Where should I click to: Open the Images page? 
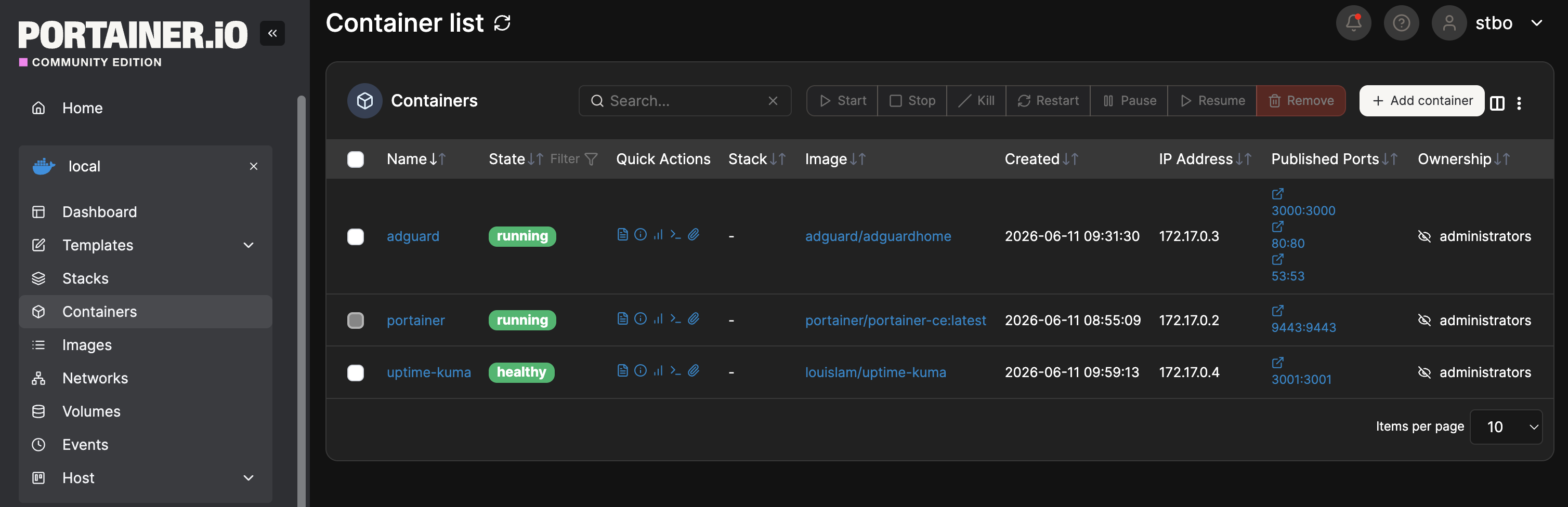click(146, 345)
